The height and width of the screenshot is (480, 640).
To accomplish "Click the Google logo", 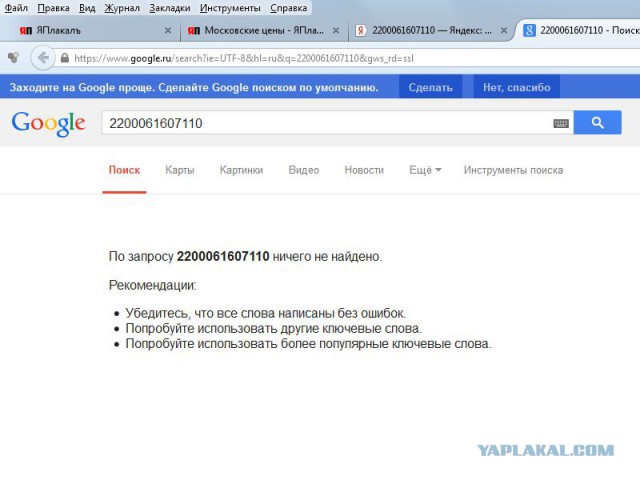I will (48, 123).
